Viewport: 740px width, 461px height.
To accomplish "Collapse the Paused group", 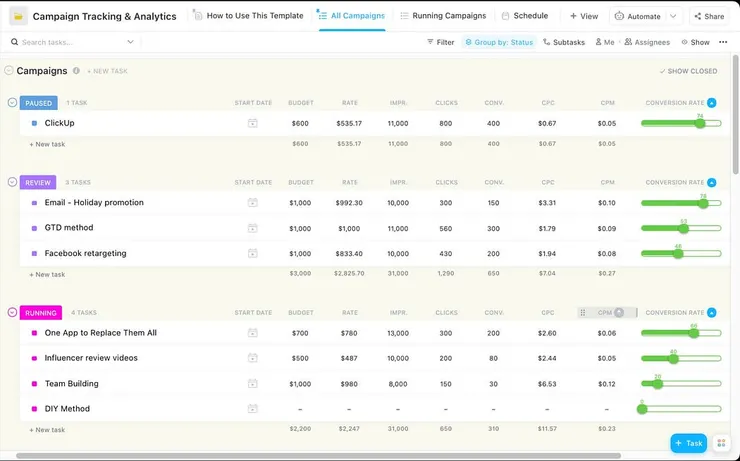I will (12, 102).
